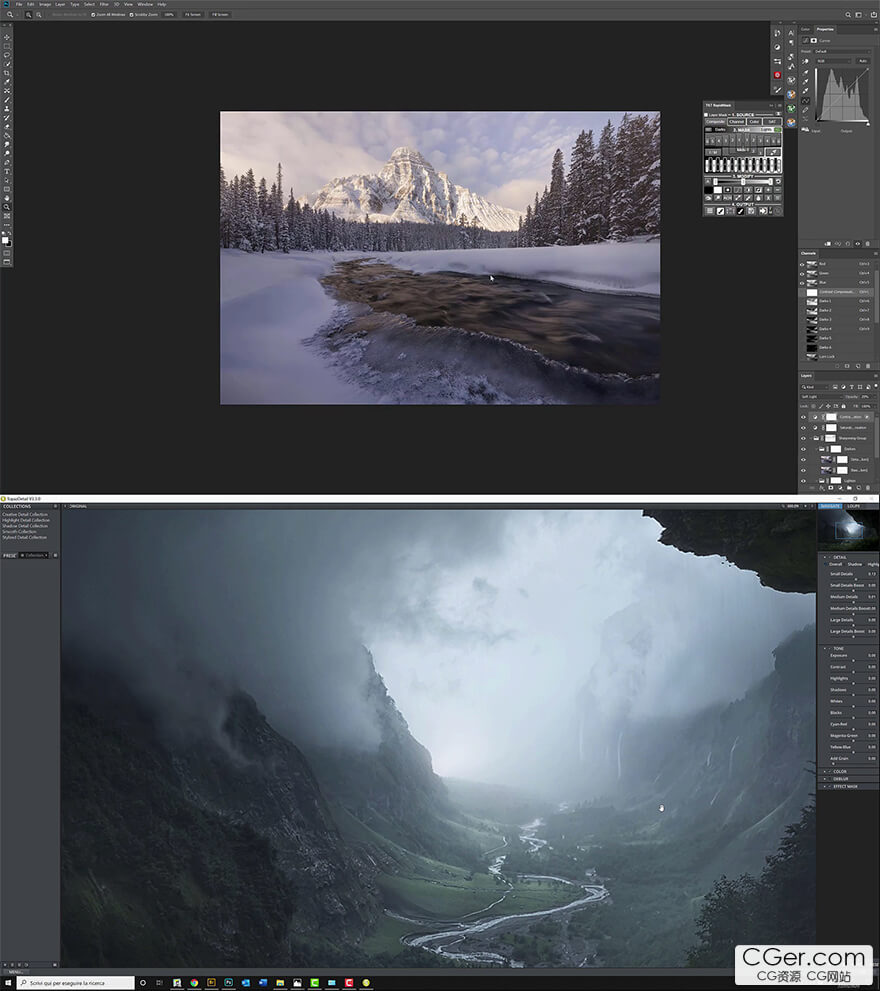This screenshot has height=991, width=880.
Task: Select the Move tool in Photoshop toolbar
Action: click(x=7, y=37)
